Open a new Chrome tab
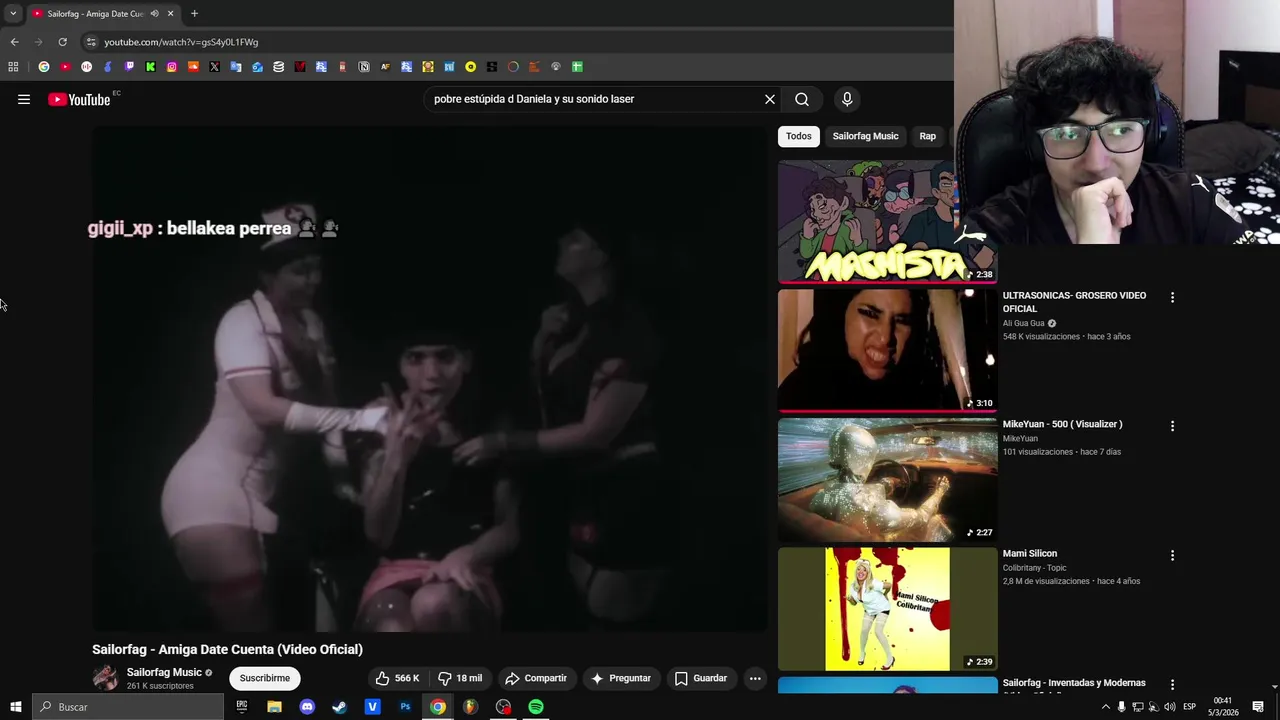The width and height of the screenshot is (1280, 720). point(194,14)
